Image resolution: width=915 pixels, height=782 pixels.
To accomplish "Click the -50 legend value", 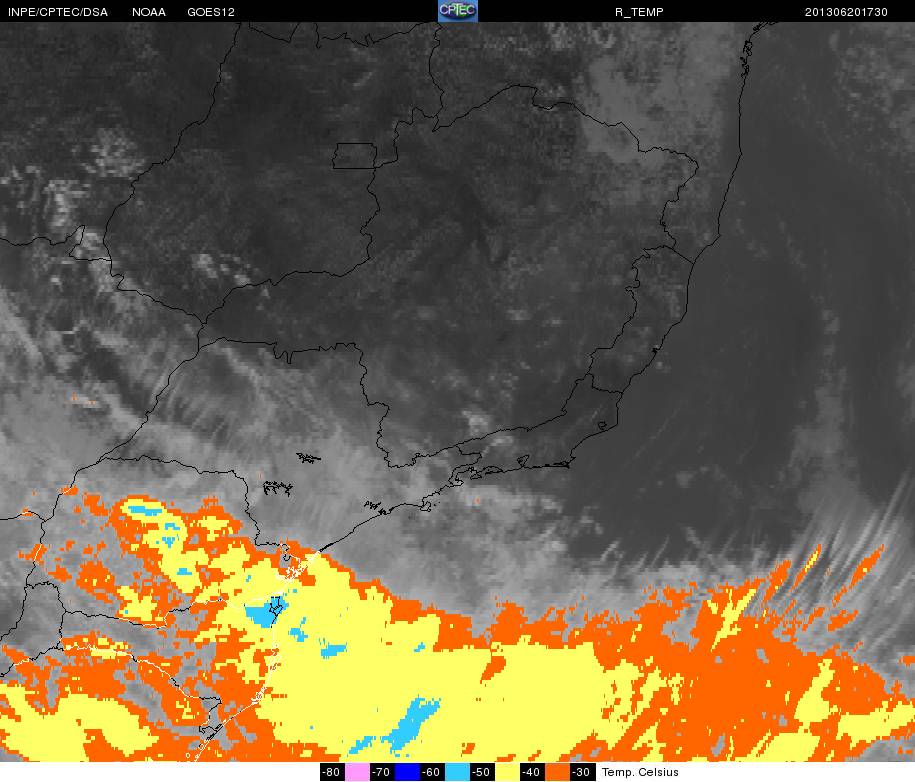I will pyautogui.click(x=482, y=772).
